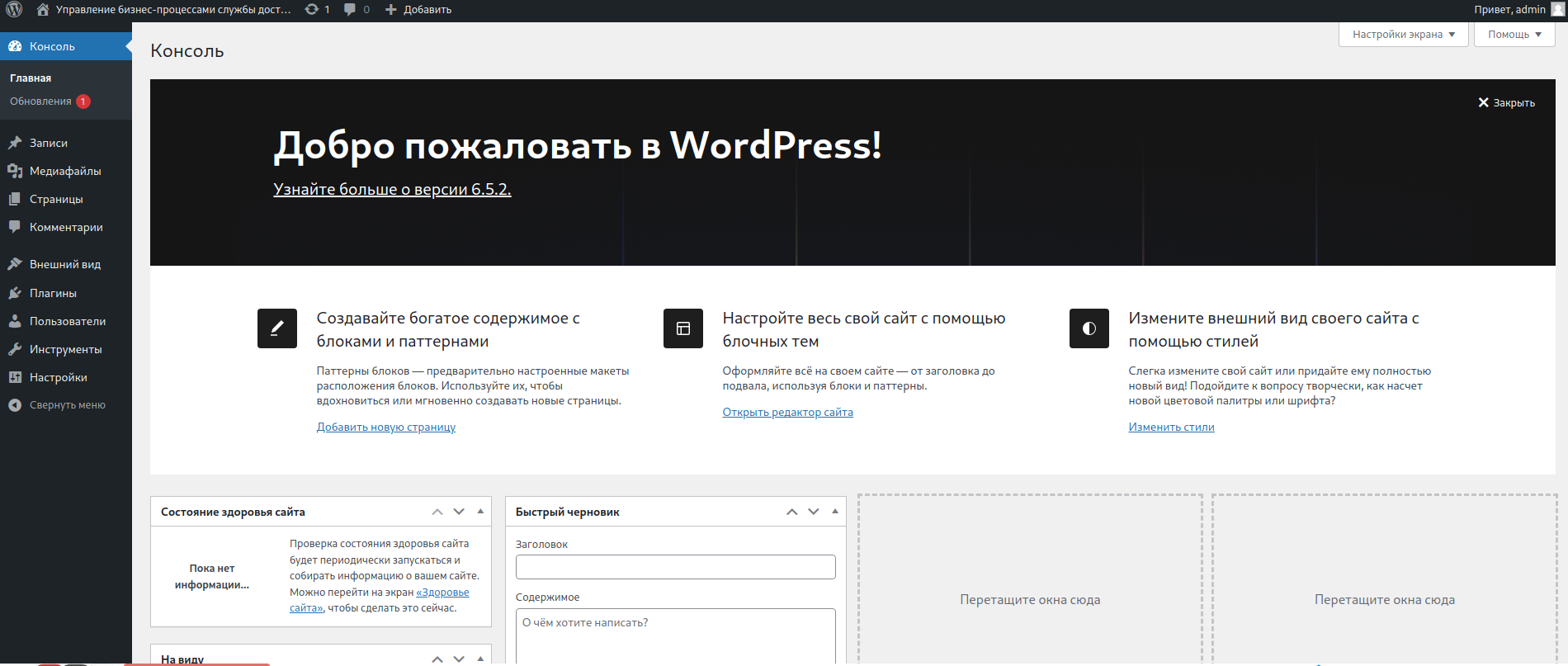The height and width of the screenshot is (666, 1568).
Task: Click the pencil icon in welcome panel
Action: [277, 328]
